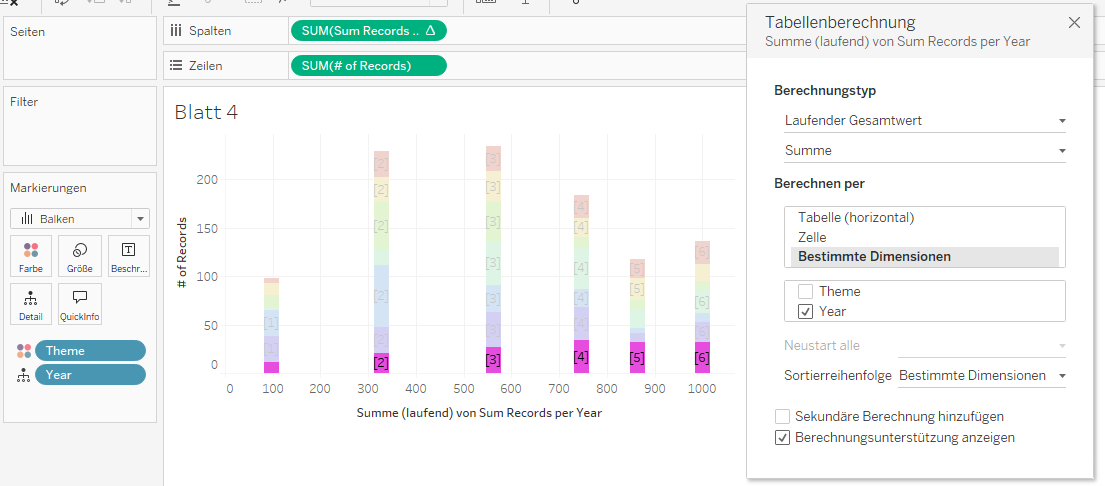Open Sortierreihenfolge Bestimmte Dimensionen dropdown
Viewport: 1105px width, 486px height.
981,376
